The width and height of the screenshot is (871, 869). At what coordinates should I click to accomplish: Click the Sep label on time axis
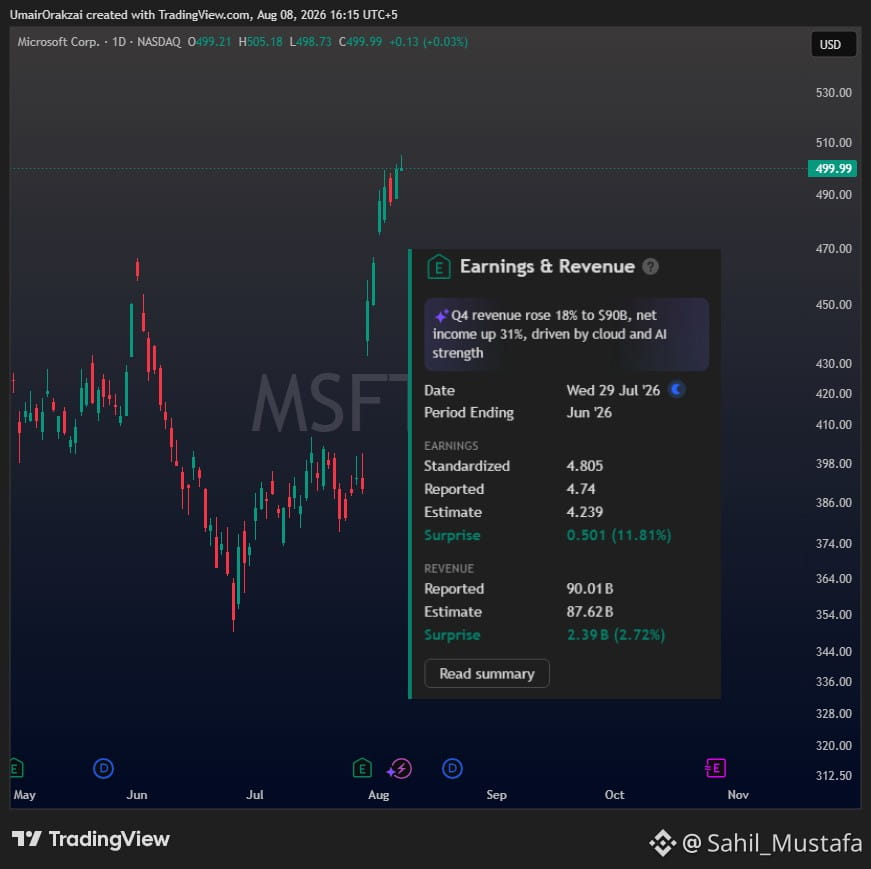click(x=496, y=795)
